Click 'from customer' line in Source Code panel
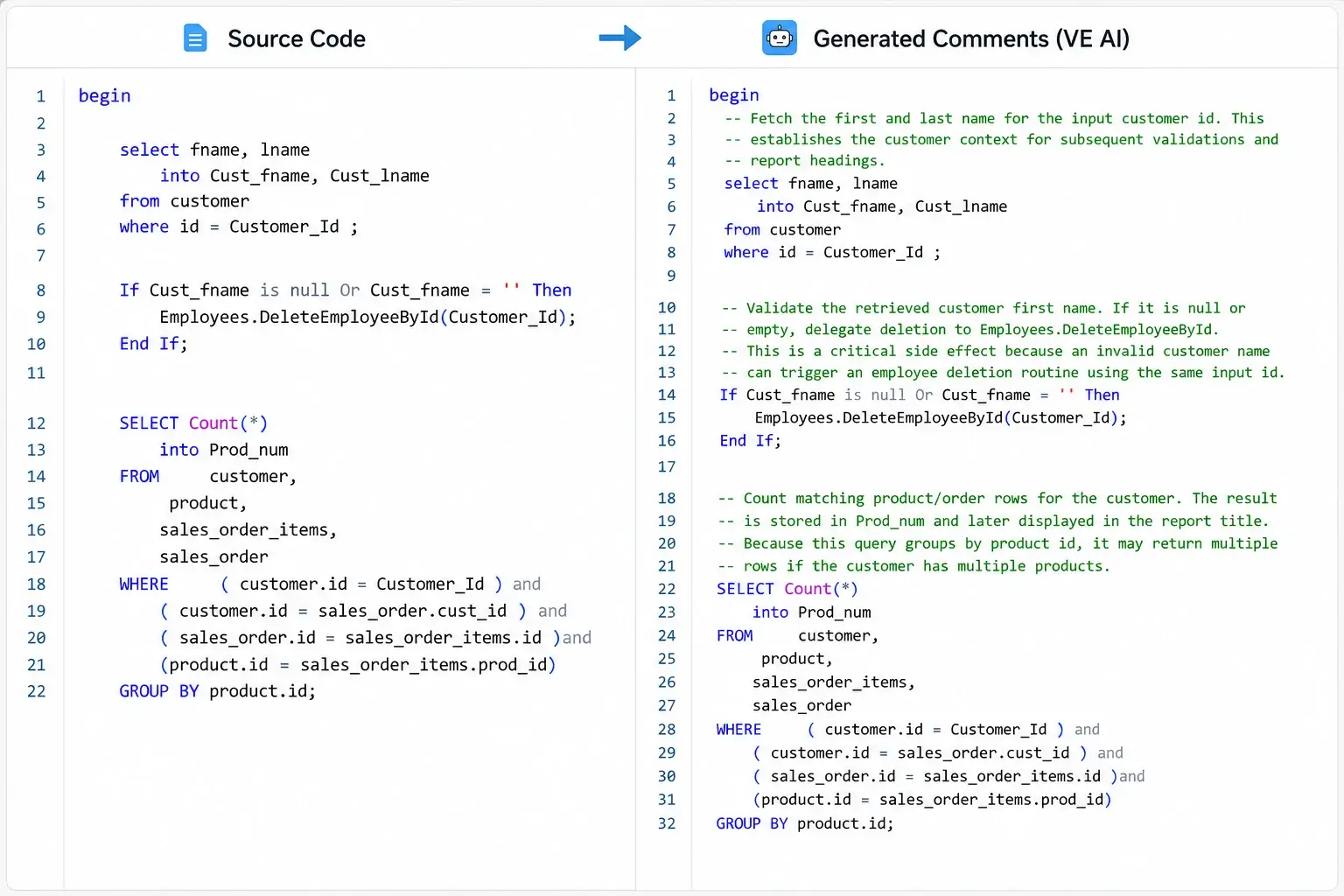Image resolution: width=1344 pixels, height=896 pixels. point(185,201)
